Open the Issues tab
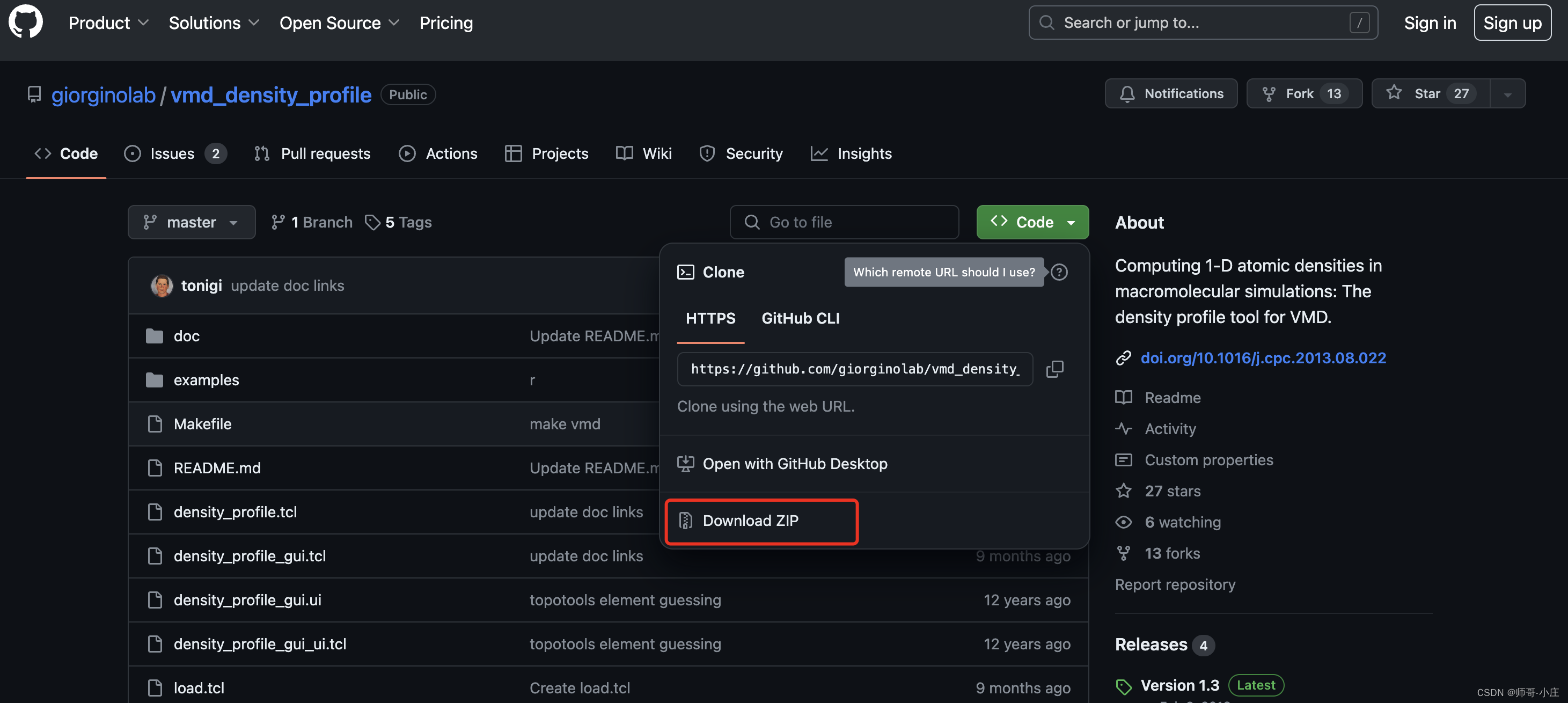Screen dimensions: 1568x703 point(172,153)
